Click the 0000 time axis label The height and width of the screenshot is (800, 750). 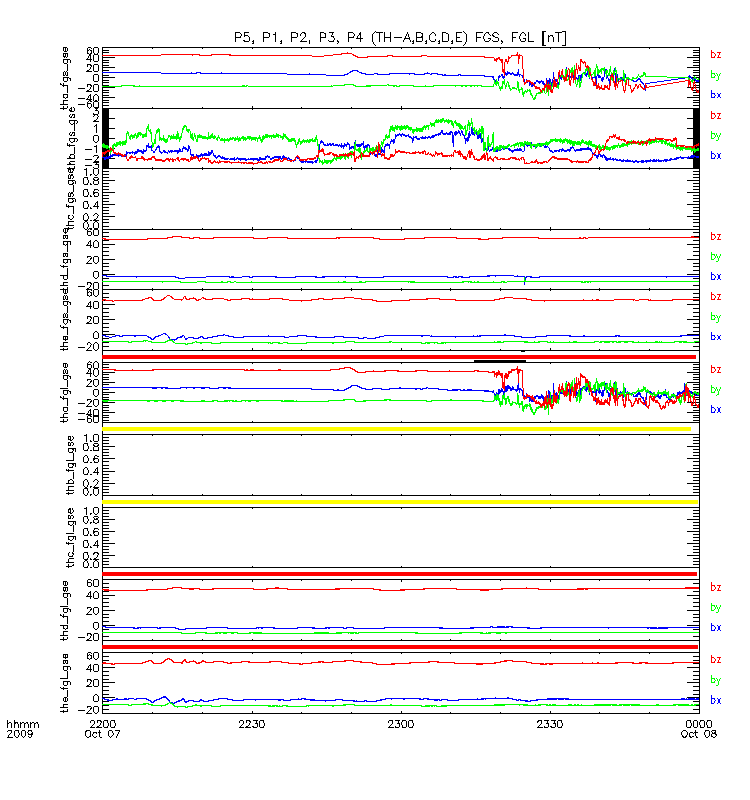coord(698,724)
